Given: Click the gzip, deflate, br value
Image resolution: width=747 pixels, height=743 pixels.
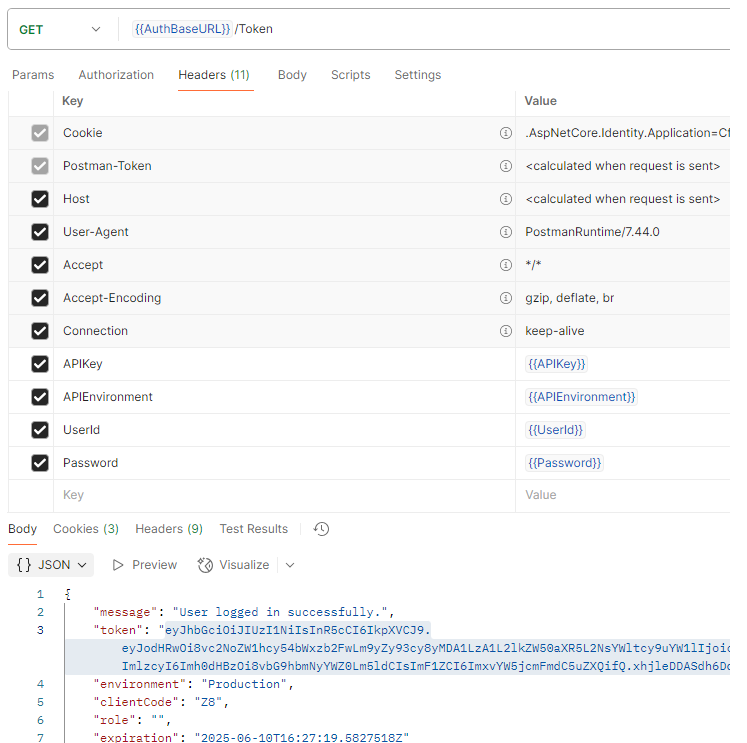Looking at the screenshot, I should [x=569, y=298].
